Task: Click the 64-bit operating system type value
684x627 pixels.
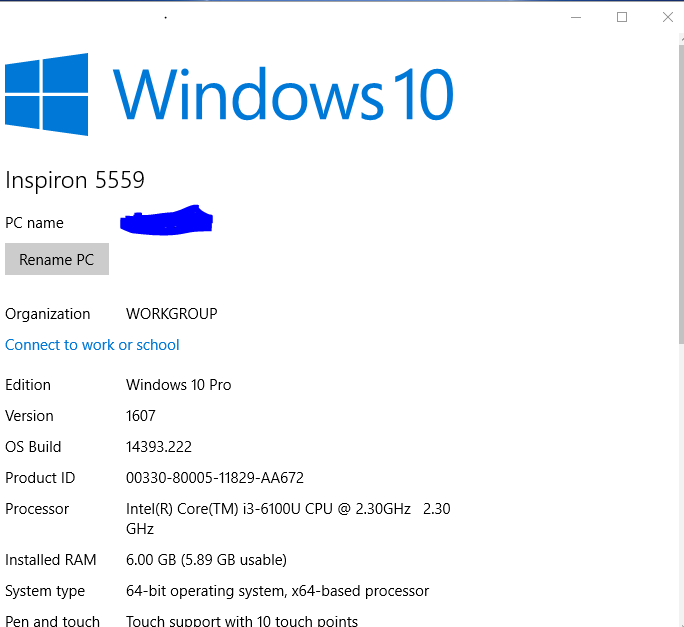Action: [x=277, y=591]
